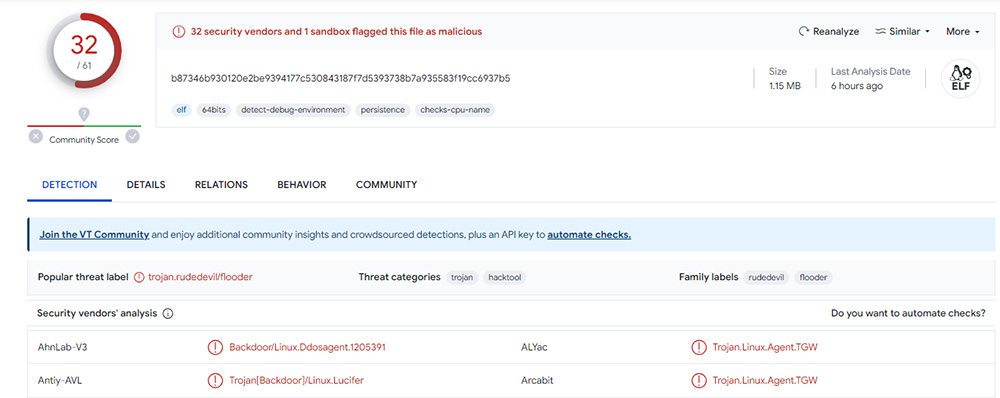Vote positive with the community checkmark icon
Viewport: 1000px width, 398px height.
click(x=133, y=136)
